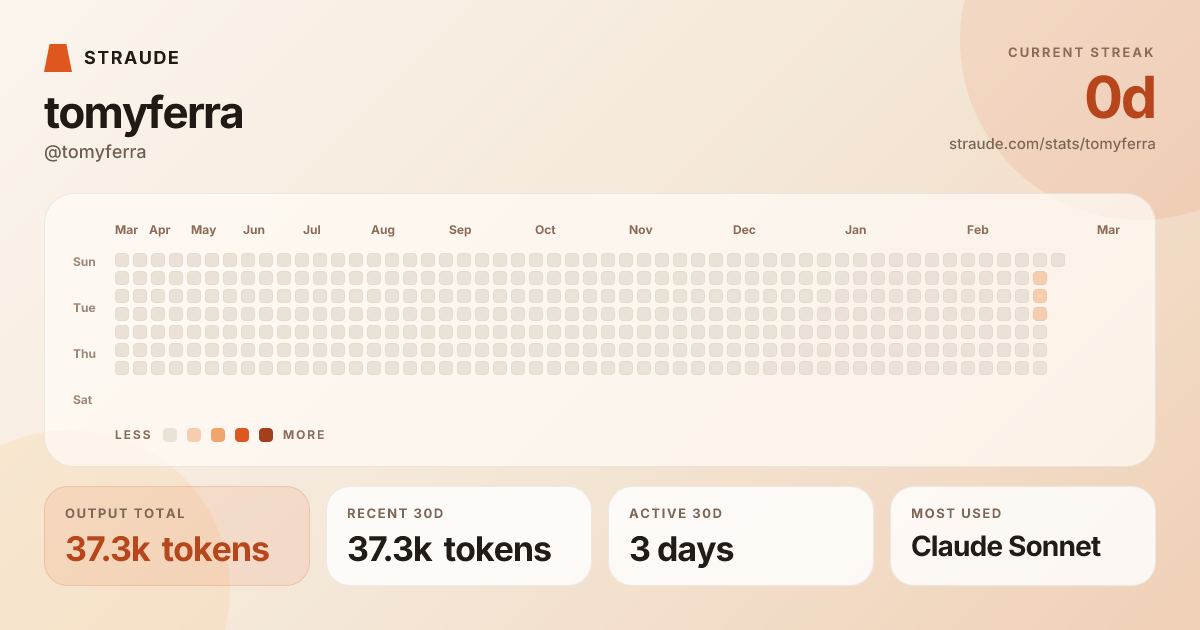
Task: Click the bottom highlighted heatmap cell
Action: (1040, 314)
